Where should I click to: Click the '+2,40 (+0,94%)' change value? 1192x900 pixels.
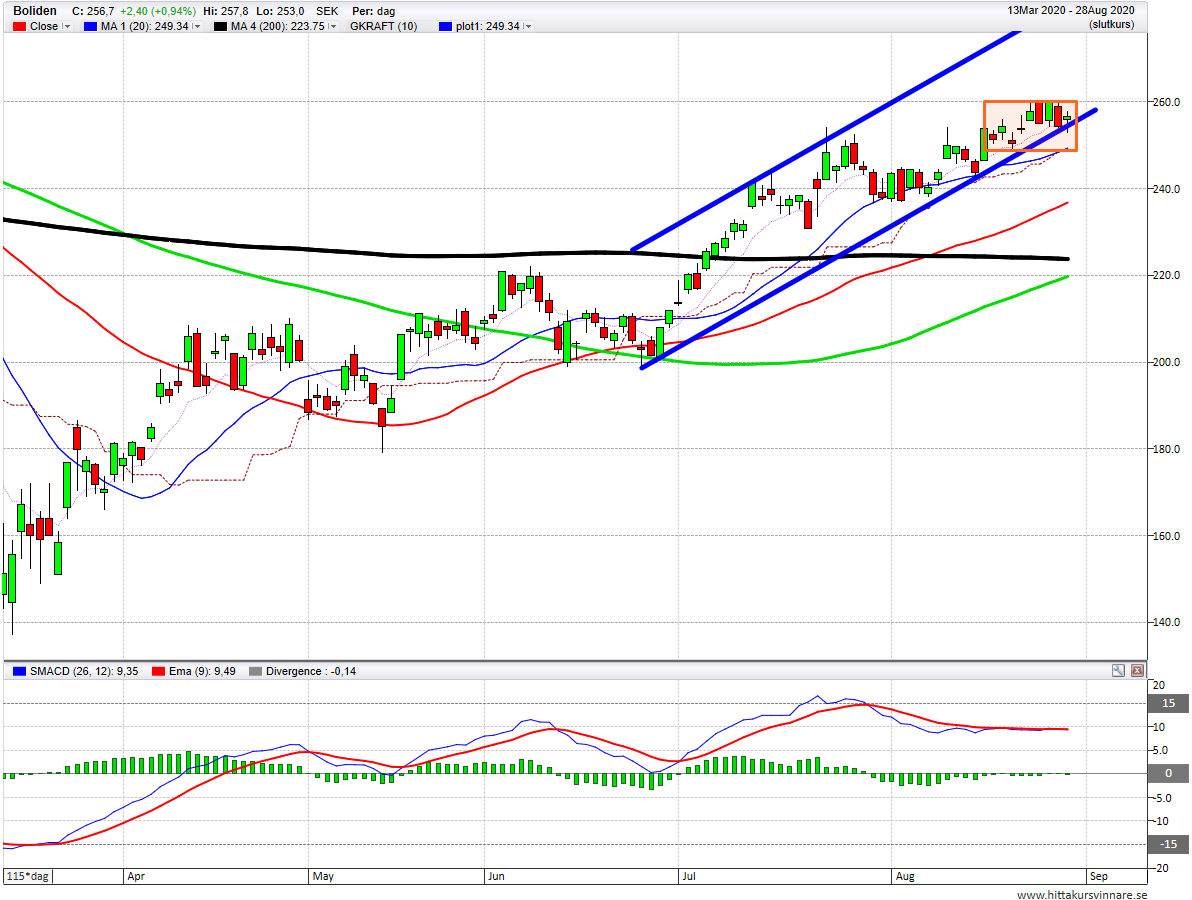coord(157,11)
